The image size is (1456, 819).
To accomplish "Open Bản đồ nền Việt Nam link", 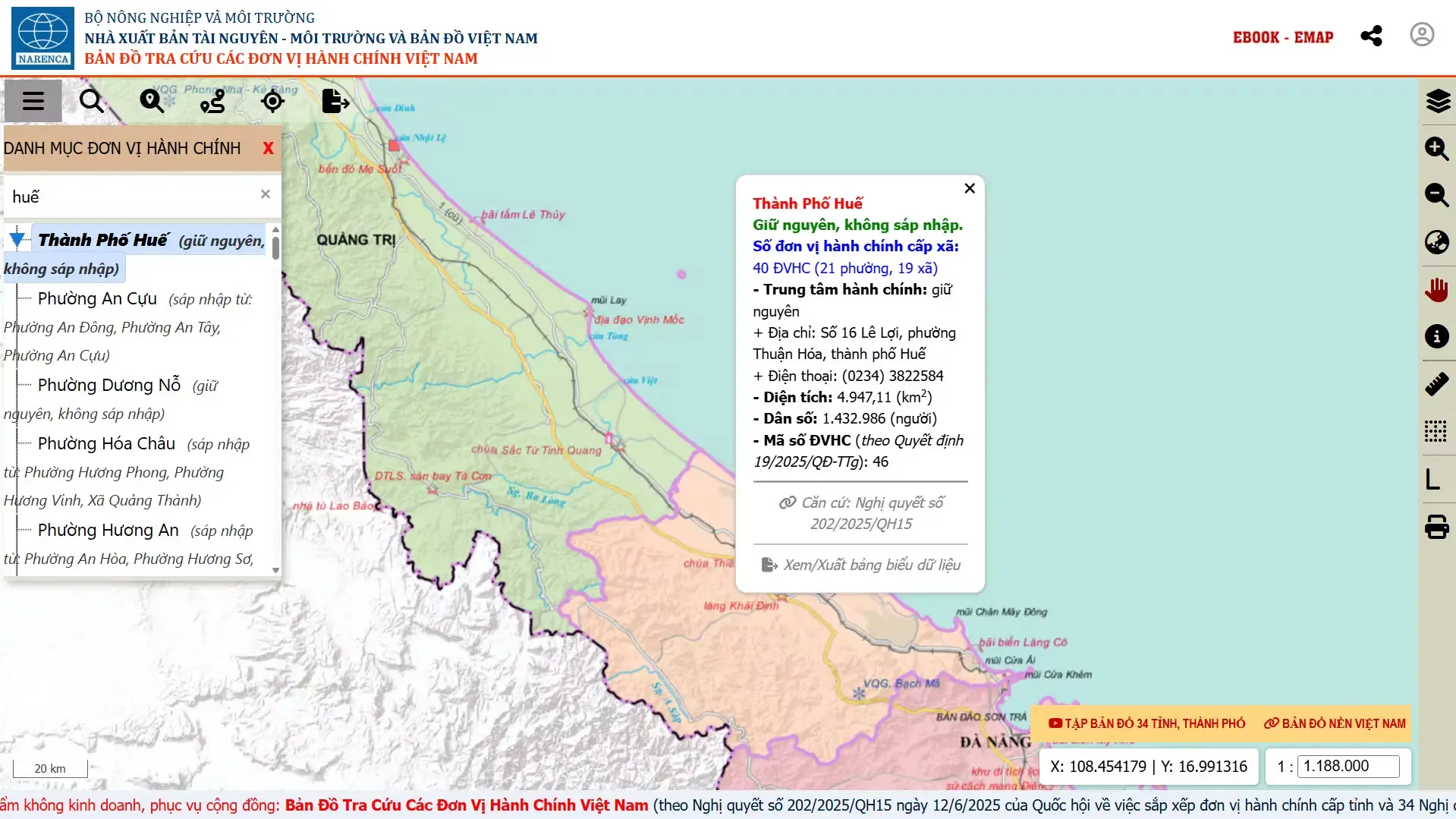I will pos(1335,723).
